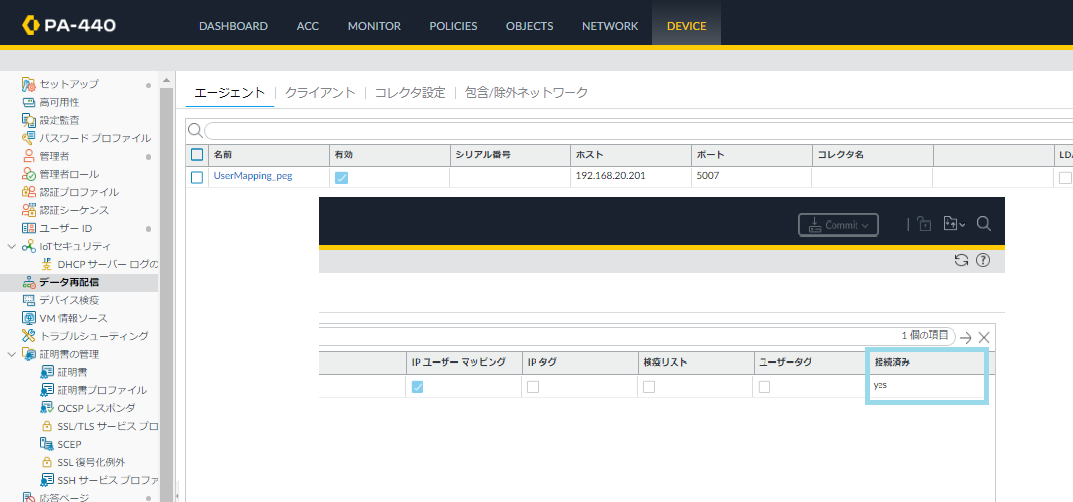The width and height of the screenshot is (1073, 502).
Task: Open SCEP item
Action: tap(70, 444)
